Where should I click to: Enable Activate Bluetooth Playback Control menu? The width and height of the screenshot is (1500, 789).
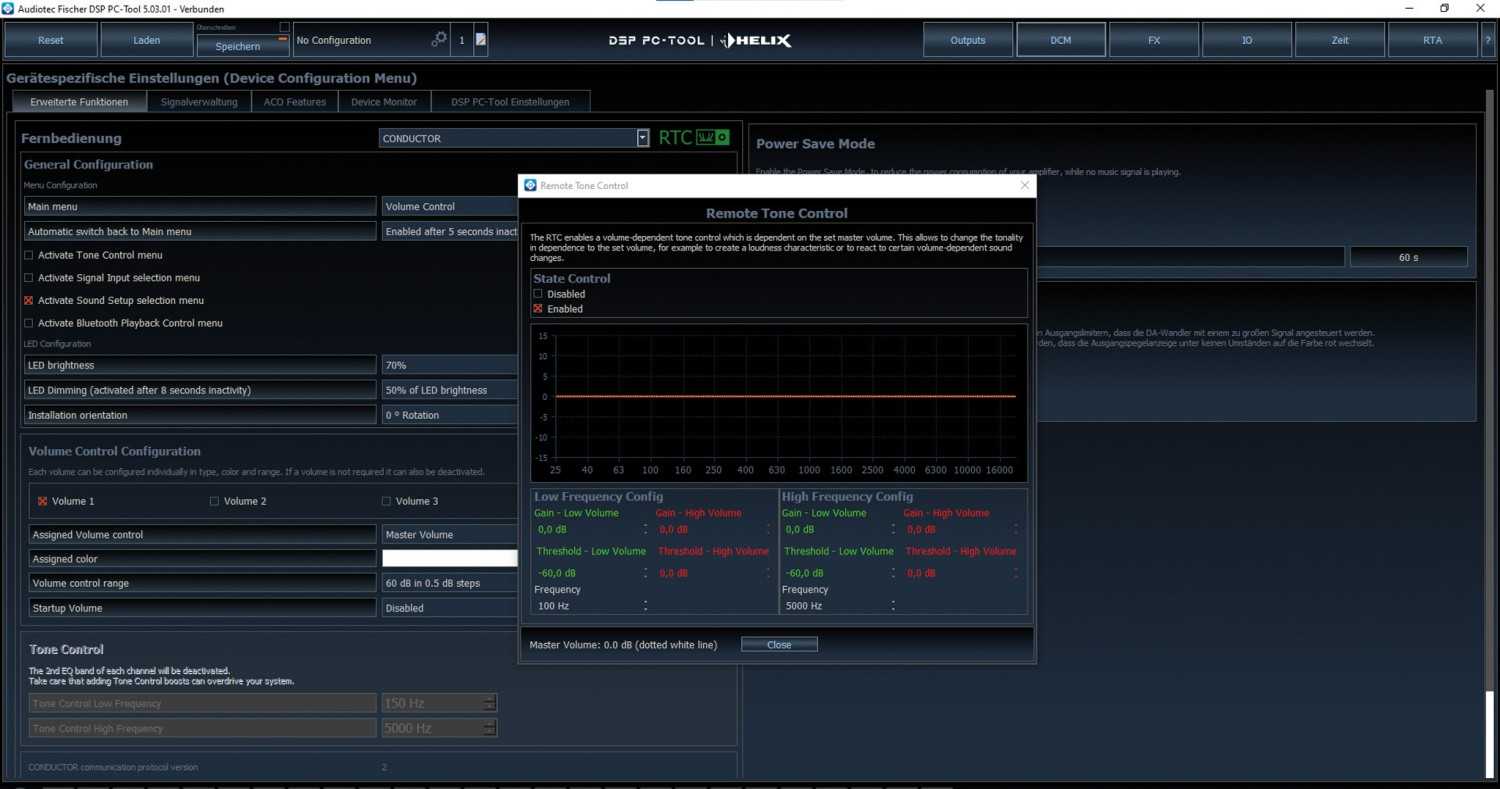pyautogui.click(x=29, y=323)
